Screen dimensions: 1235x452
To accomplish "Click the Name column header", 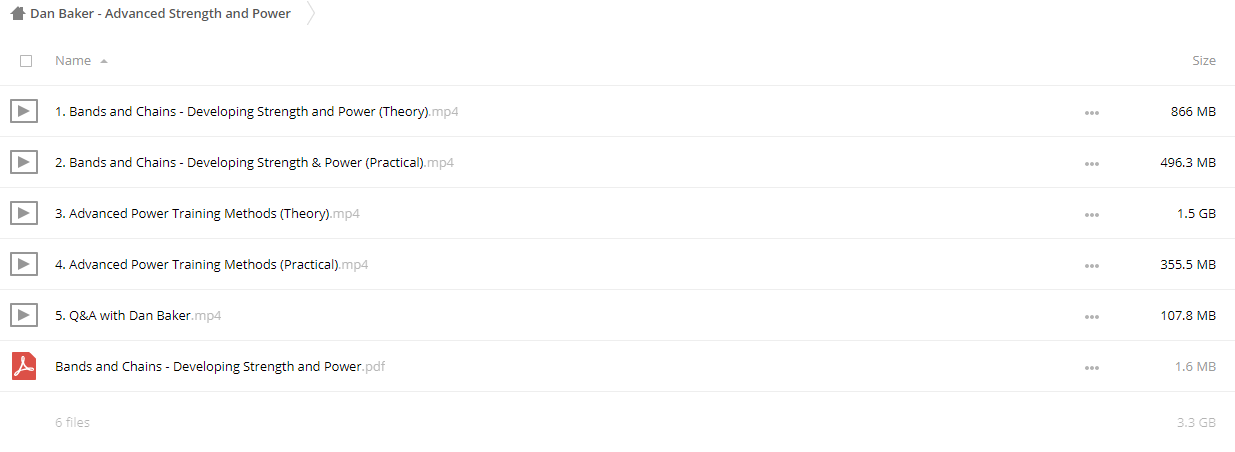I will 73,61.
